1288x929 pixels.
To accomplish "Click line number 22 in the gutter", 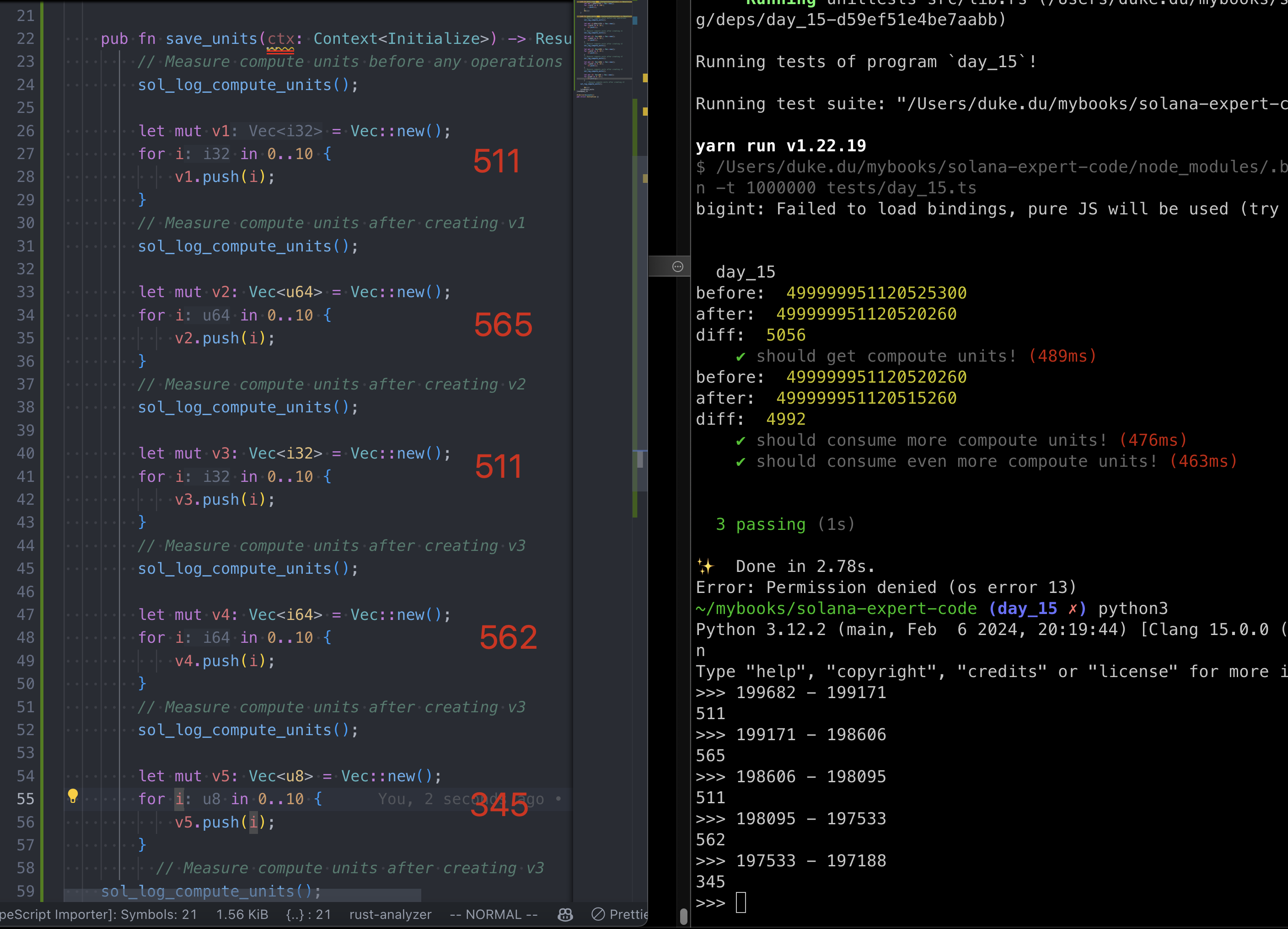I will (26, 38).
